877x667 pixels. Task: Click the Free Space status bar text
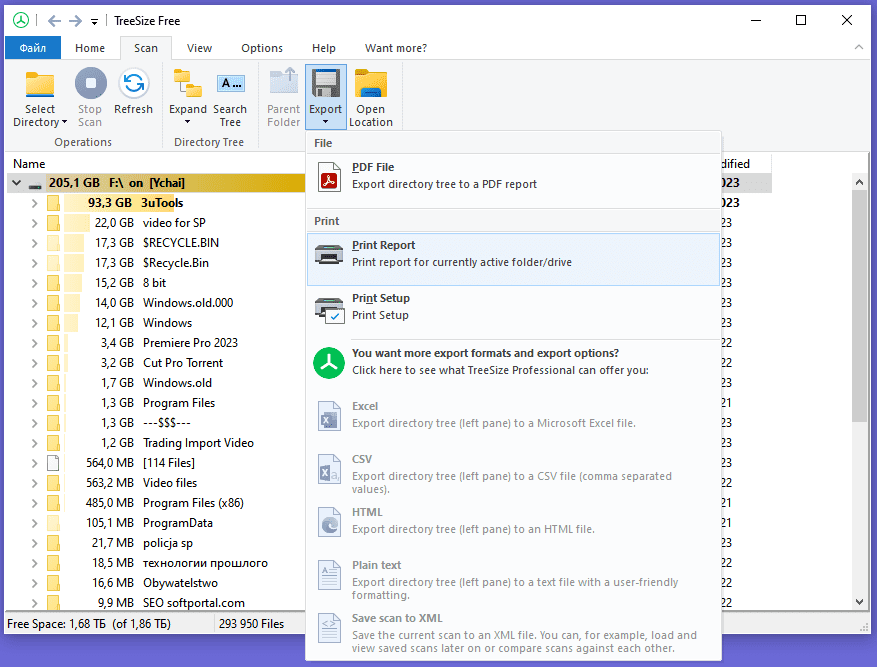point(89,624)
